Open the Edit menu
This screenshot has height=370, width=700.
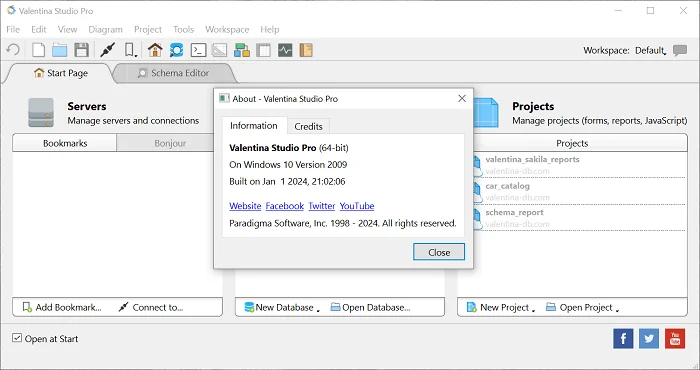point(39,29)
